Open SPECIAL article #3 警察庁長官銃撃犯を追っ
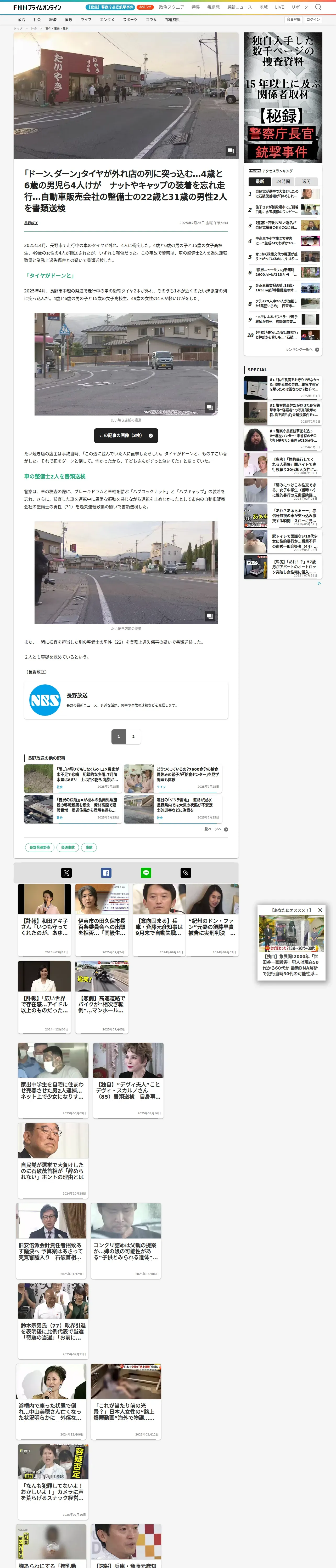This screenshot has height=1568, width=336. click(283, 439)
